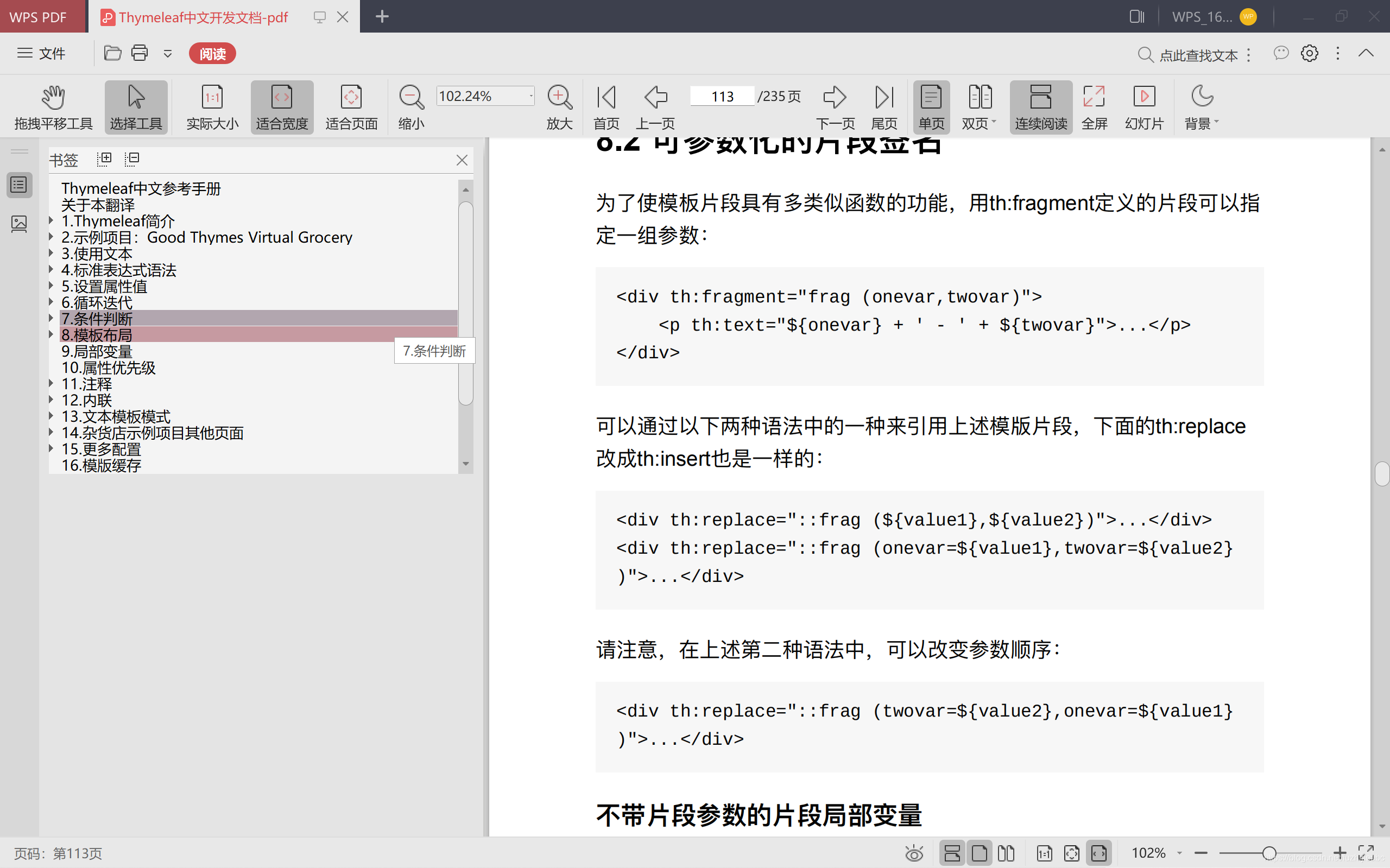1390x868 pixels.
Task: Enable 连续阅读 continuous reading mode
Action: (x=1040, y=106)
